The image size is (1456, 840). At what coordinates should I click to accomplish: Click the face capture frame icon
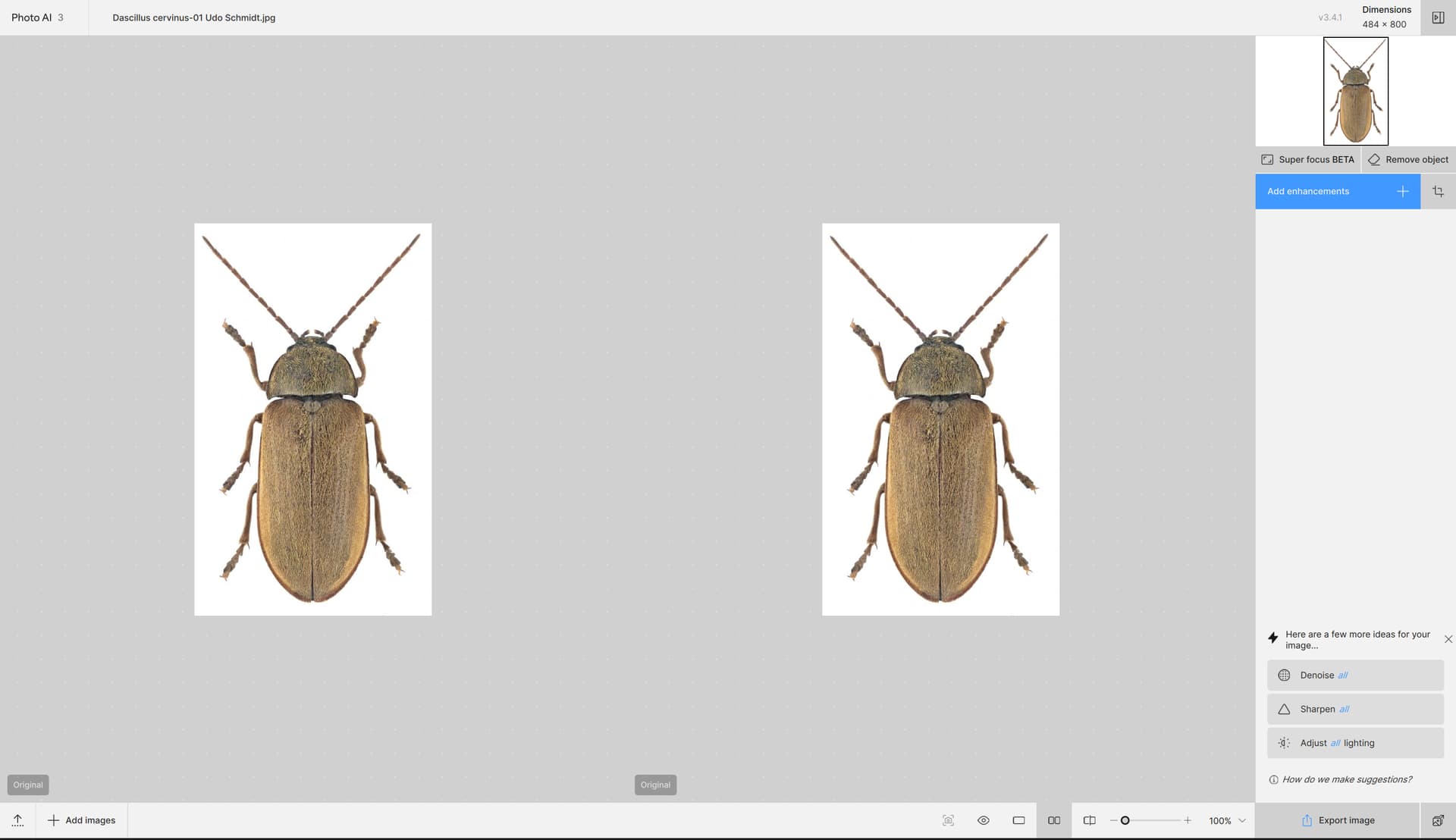(x=948, y=820)
